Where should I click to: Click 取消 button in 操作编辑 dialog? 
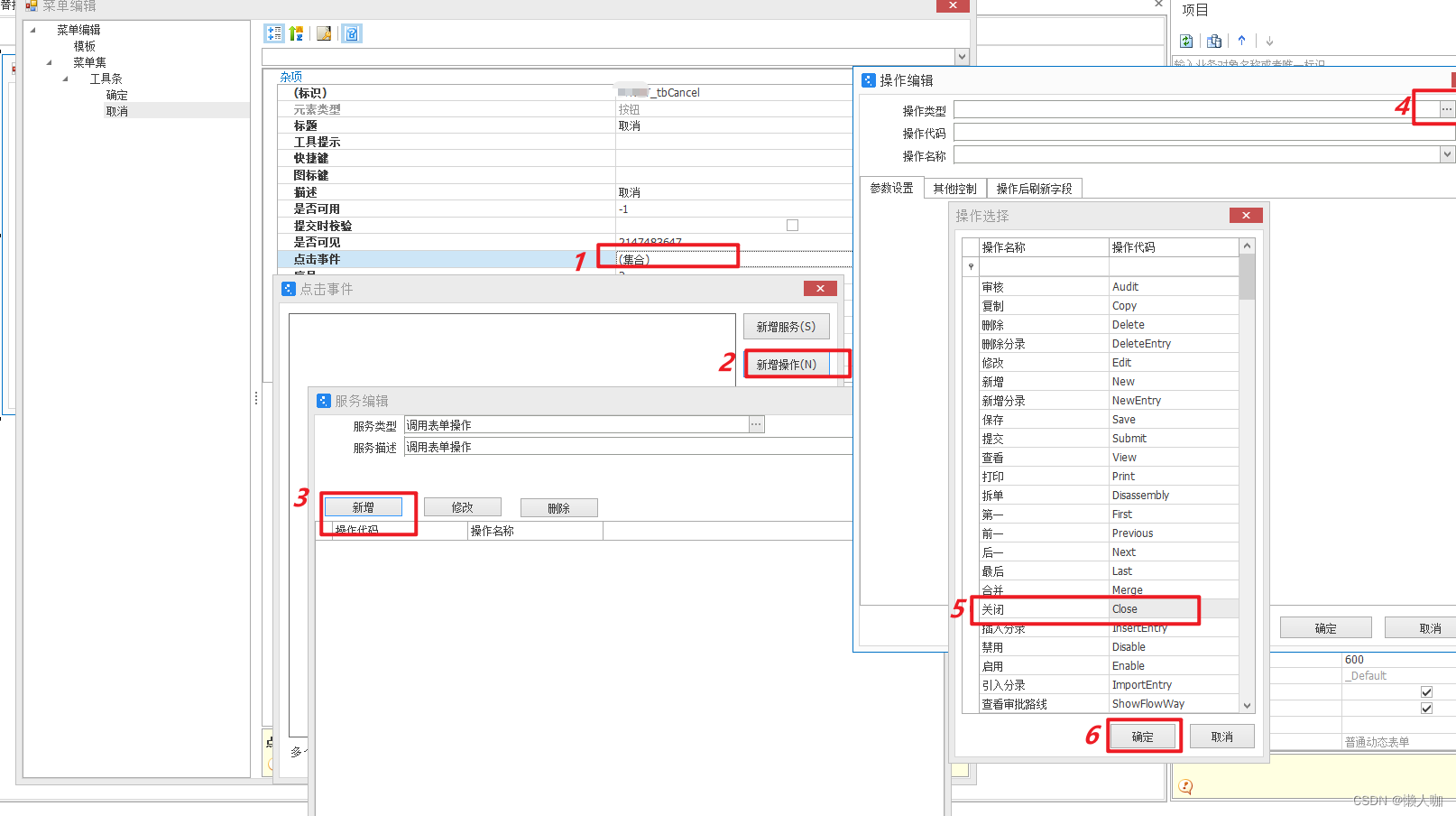pos(1422,628)
